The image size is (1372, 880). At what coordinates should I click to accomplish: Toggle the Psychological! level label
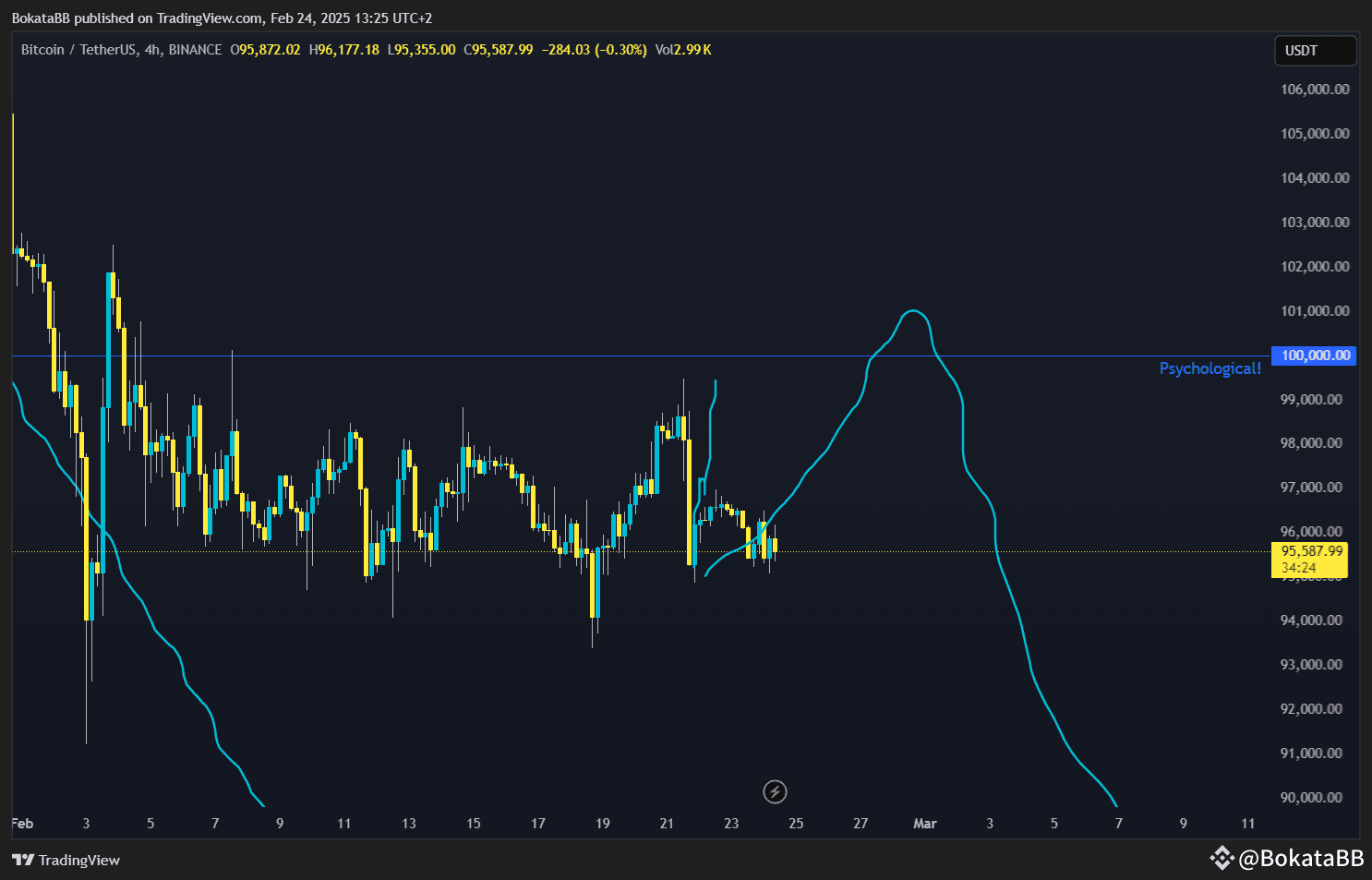(1210, 368)
